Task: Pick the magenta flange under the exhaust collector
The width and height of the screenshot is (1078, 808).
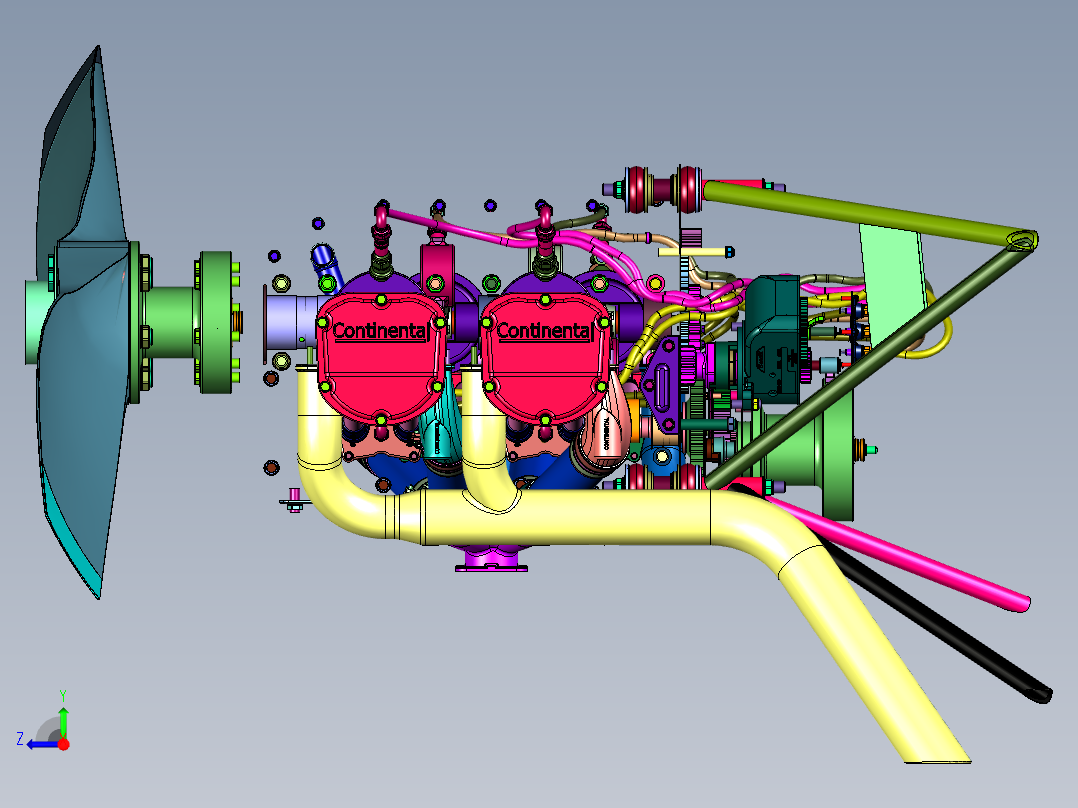Action: (492, 558)
